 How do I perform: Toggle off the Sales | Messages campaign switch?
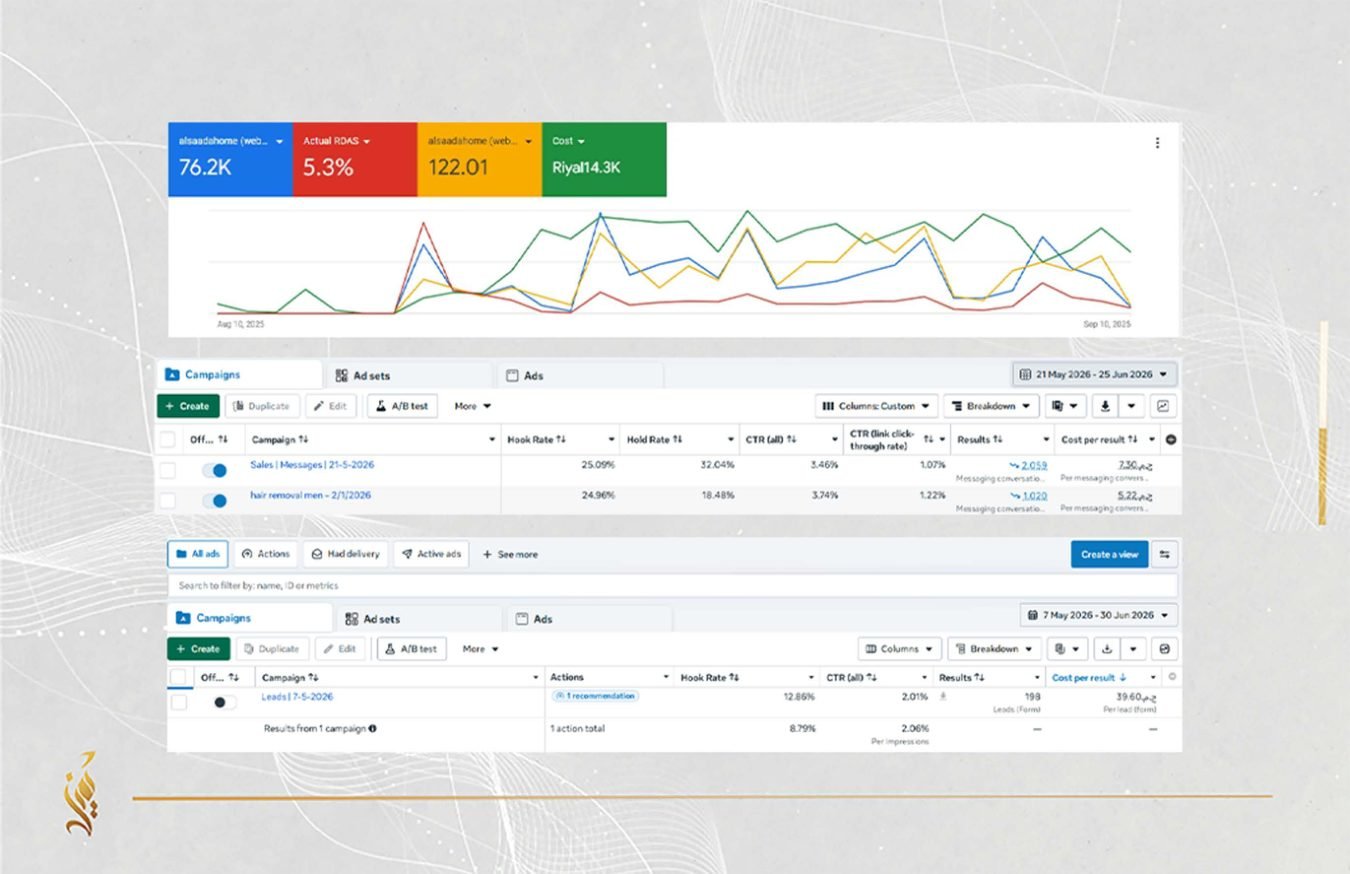214,470
